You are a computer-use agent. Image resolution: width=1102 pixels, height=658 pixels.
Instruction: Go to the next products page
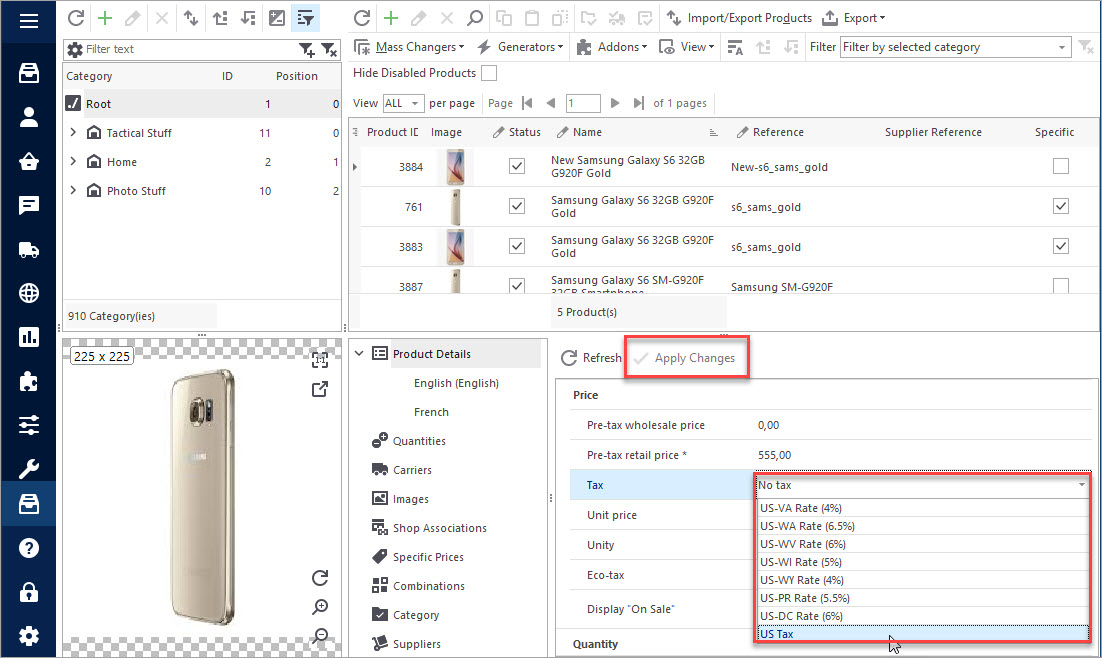pyautogui.click(x=615, y=103)
